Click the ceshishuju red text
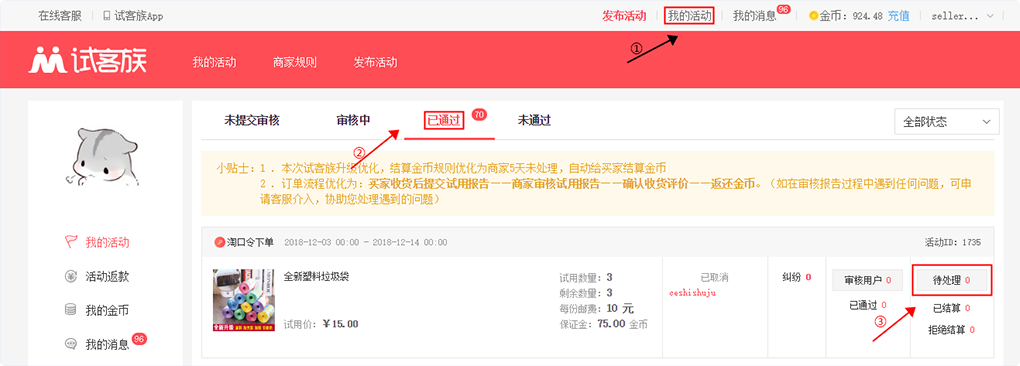The width and height of the screenshot is (1020, 366). pos(693,293)
